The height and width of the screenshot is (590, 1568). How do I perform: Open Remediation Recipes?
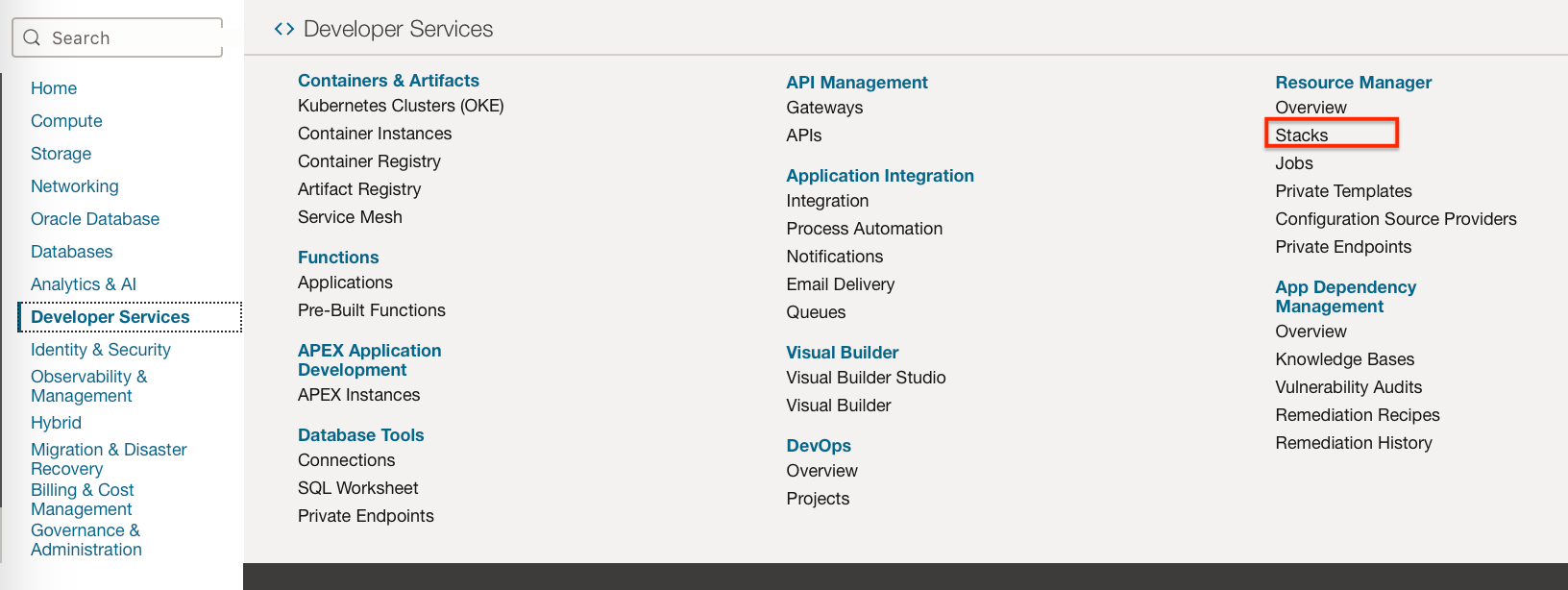(x=1357, y=415)
